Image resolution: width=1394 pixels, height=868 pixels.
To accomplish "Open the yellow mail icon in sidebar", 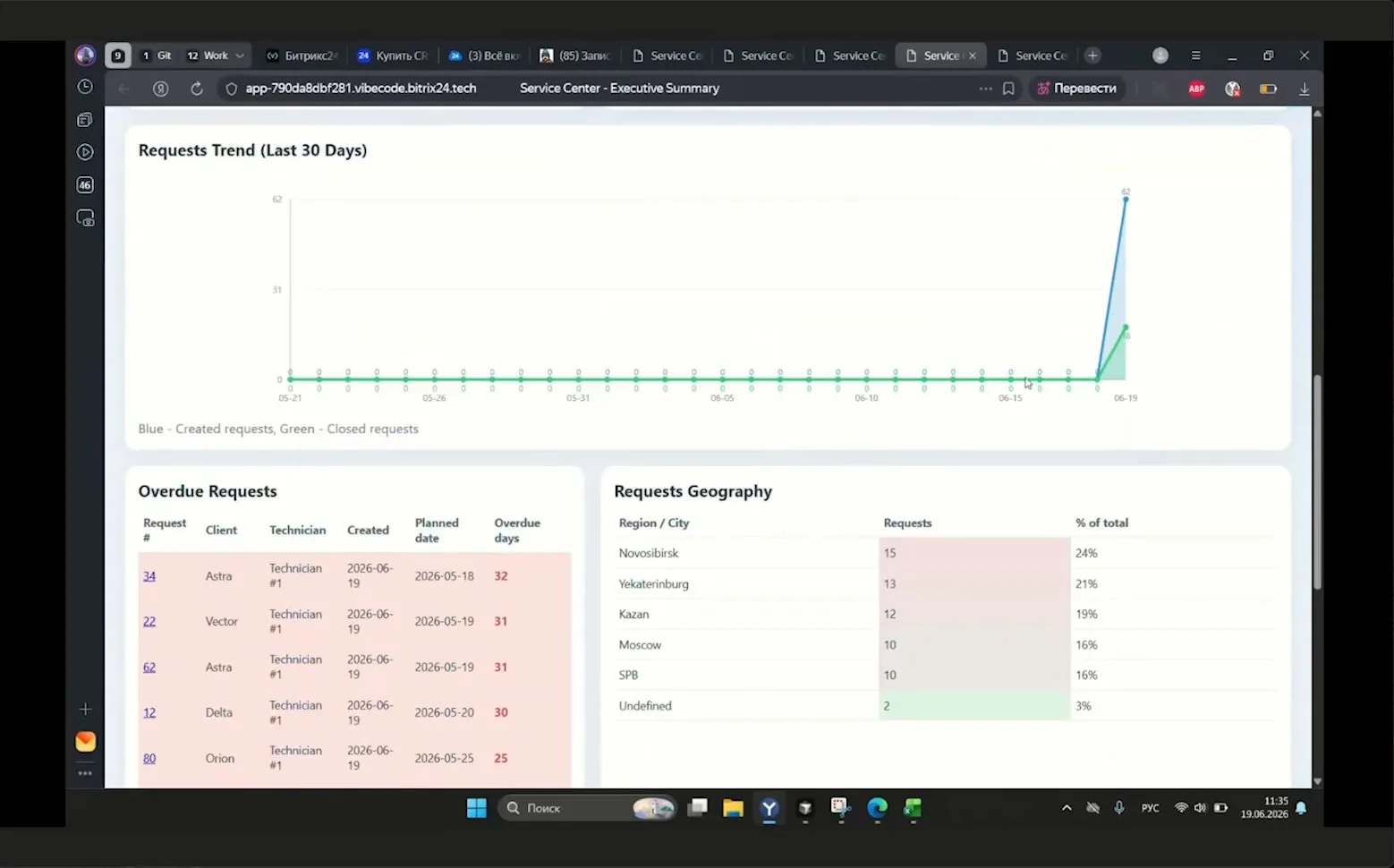I will pos(85,742).
